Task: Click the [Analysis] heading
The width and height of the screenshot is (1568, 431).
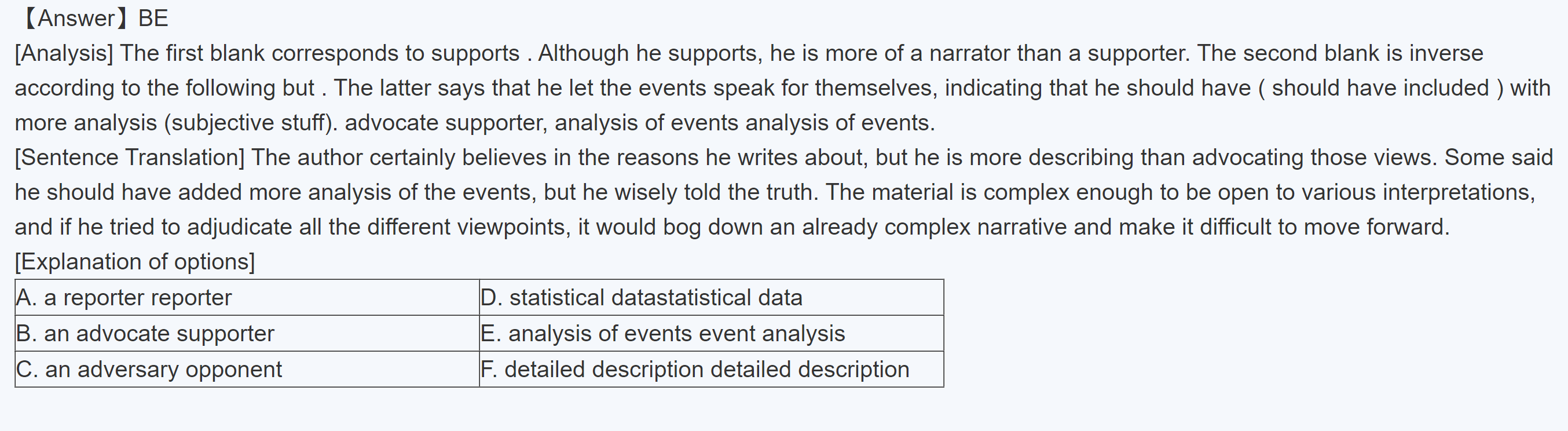Action: 64,53
